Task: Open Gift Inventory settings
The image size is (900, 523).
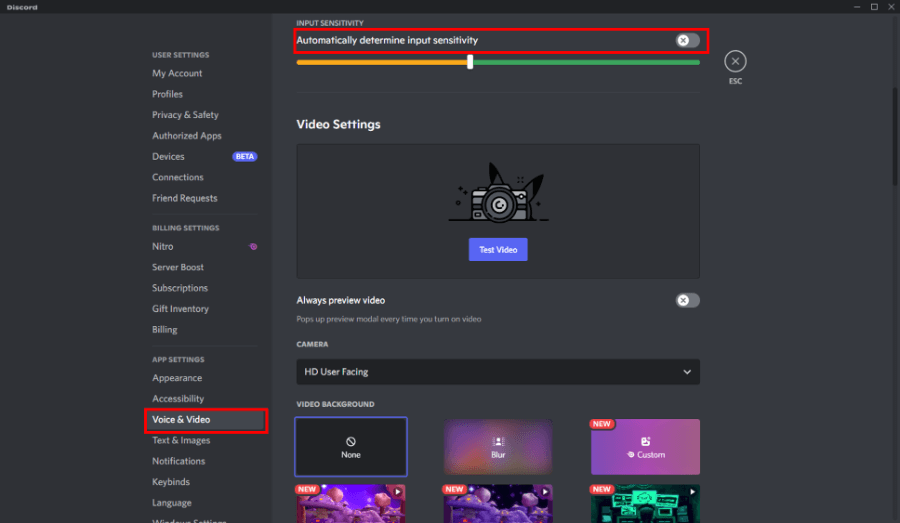Action: pyautogui.click(x=180, y=309)
